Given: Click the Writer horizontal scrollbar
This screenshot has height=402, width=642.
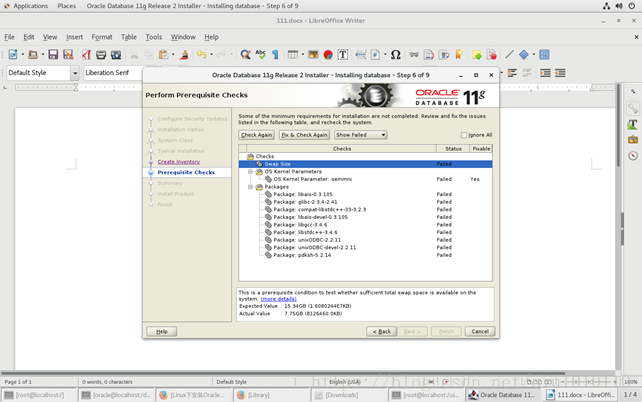Looking at the screenshot, I should [x=283, y=373].
